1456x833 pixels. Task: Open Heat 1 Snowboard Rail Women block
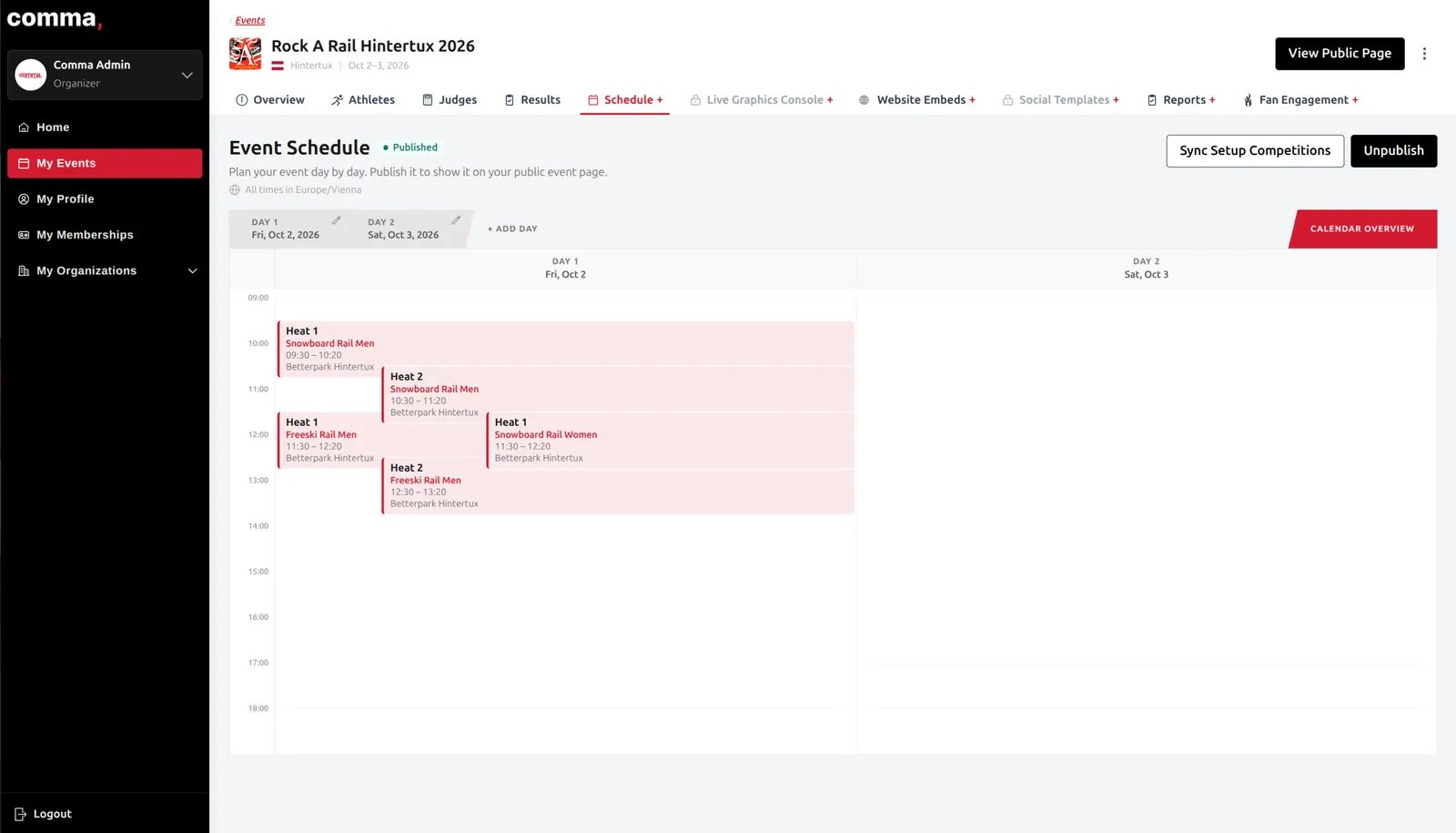(670, 440)
